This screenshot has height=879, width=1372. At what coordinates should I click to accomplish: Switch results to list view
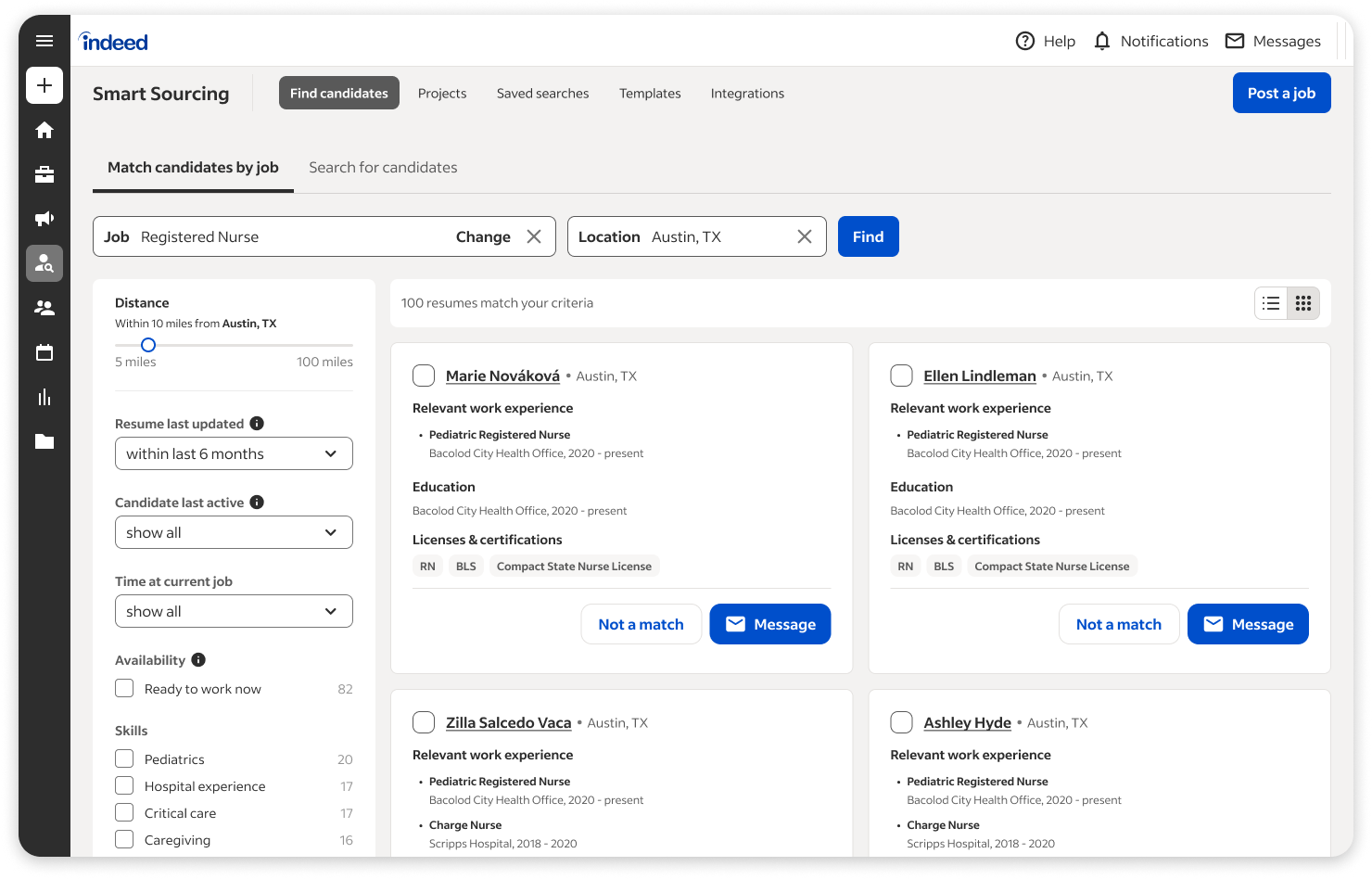pos(1270,302)
